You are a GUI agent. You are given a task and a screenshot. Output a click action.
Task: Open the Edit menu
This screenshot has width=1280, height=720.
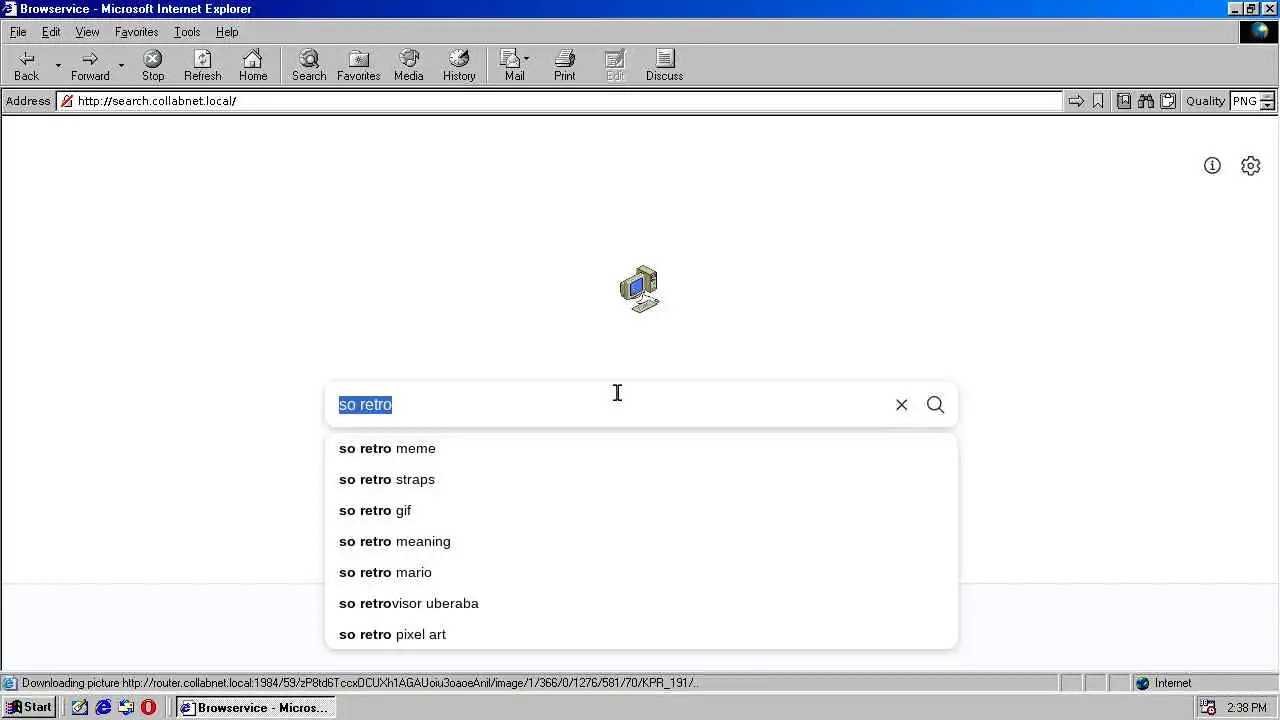point(51,32)
